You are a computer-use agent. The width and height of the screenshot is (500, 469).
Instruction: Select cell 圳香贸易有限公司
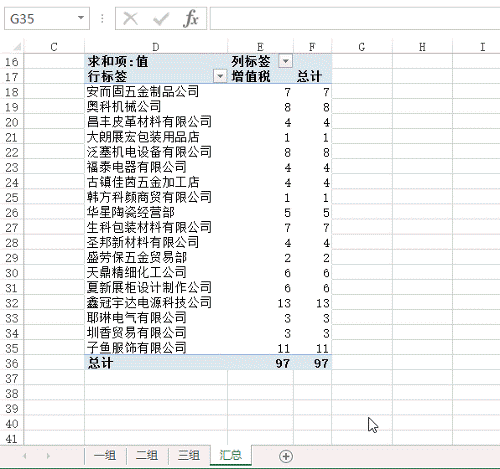(x=156, y=333)
